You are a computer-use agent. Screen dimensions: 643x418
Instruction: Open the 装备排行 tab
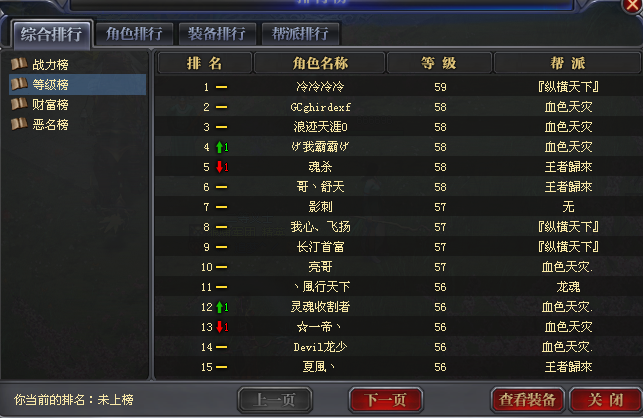[x=217, y=34]
